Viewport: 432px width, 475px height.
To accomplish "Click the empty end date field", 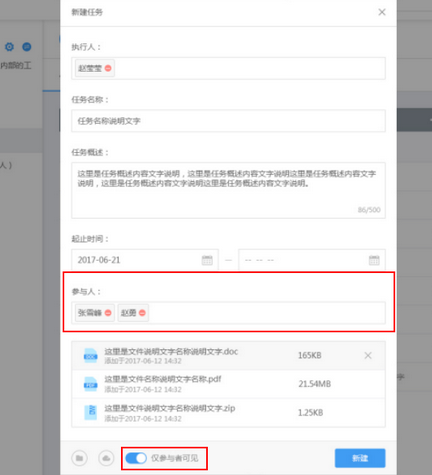I will click(312, 259).
